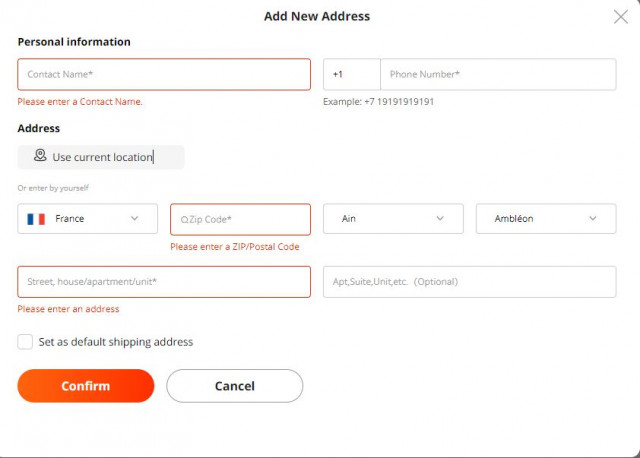
Task: Click the French flag icon
Action: pyautogui.click(x=36, y=219)
